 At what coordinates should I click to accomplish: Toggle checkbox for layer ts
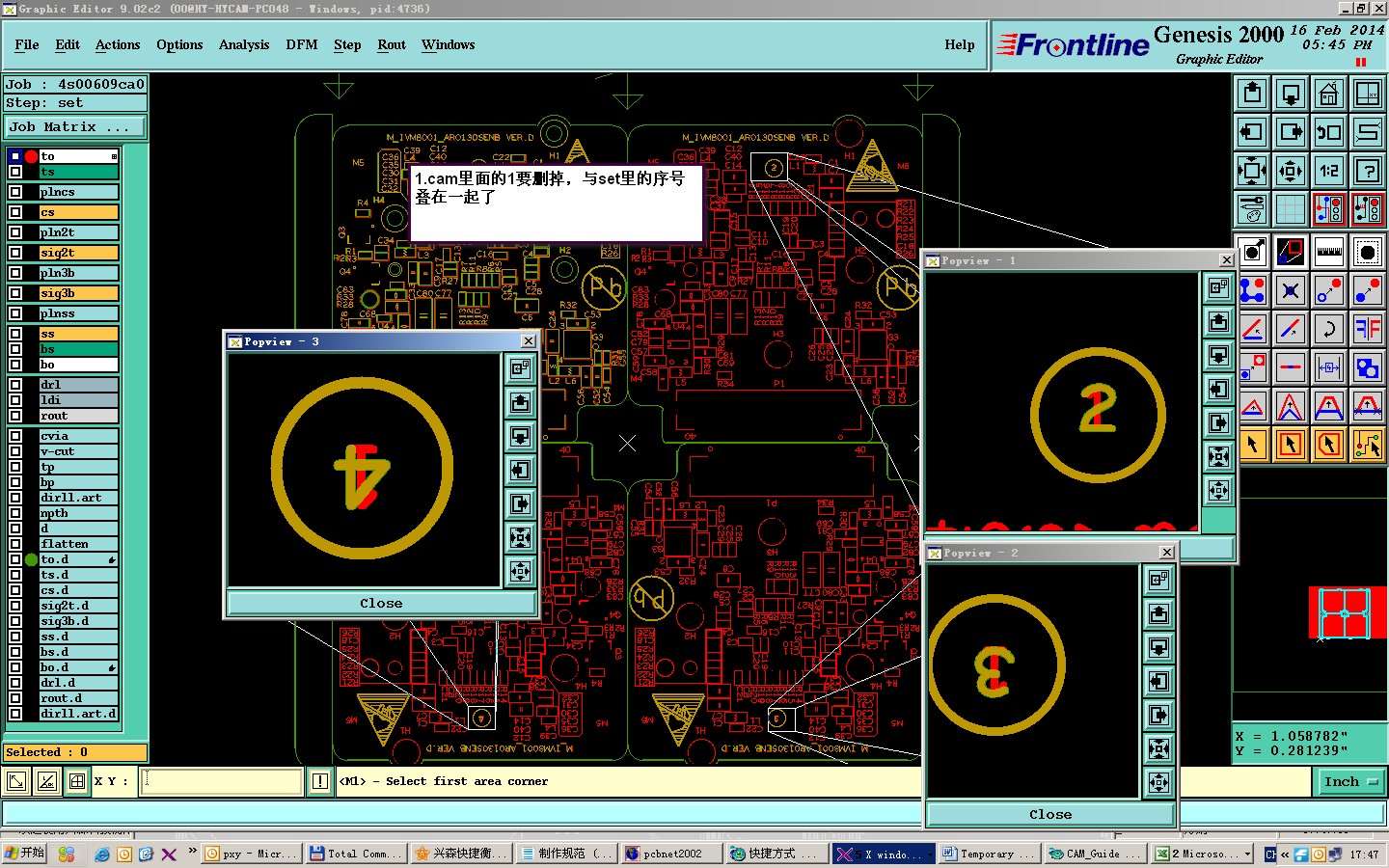point(15,172)
